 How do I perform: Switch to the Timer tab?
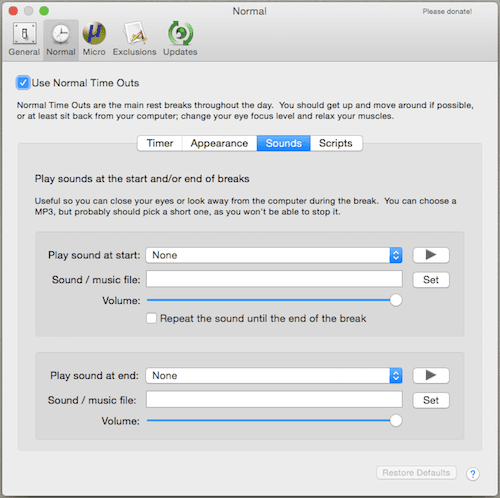pyautogui.click(x=160, y=143)
